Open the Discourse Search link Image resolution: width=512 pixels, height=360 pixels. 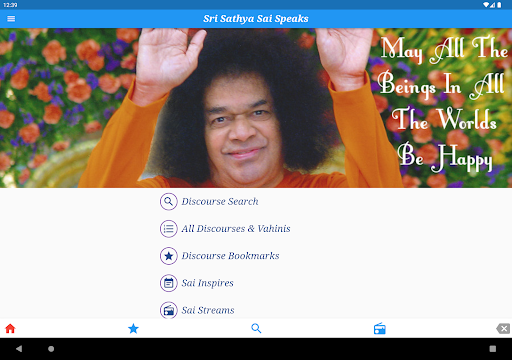coord(220,201)
